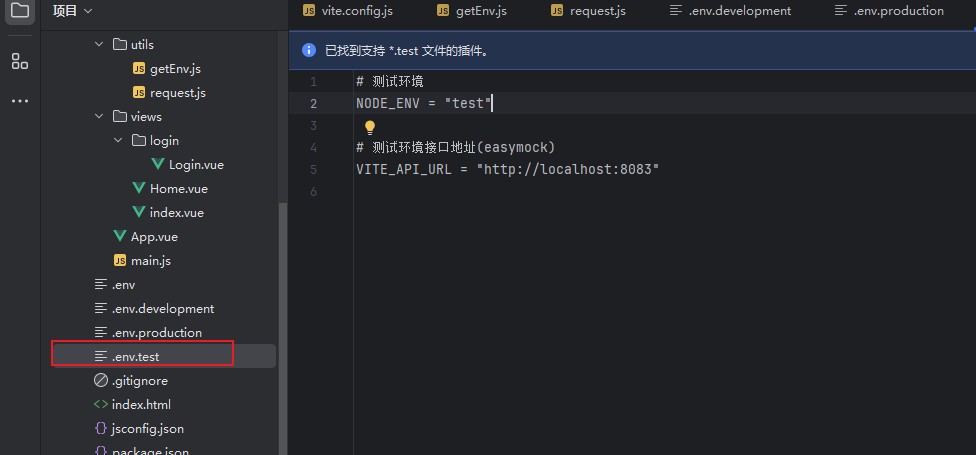Viewport: 976px width, 455px height.
Task: Click line number 1 in the gutter
Action: [x=313, y=82]
